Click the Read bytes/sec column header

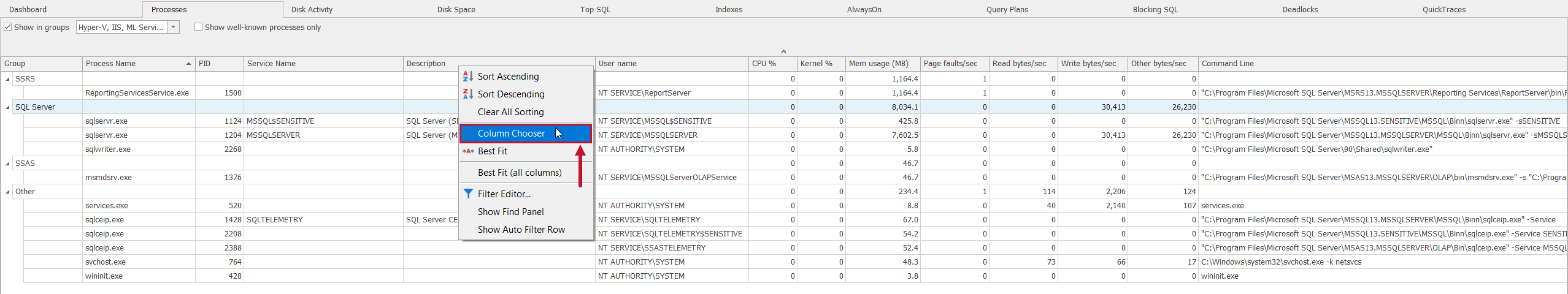point(1023,64)
